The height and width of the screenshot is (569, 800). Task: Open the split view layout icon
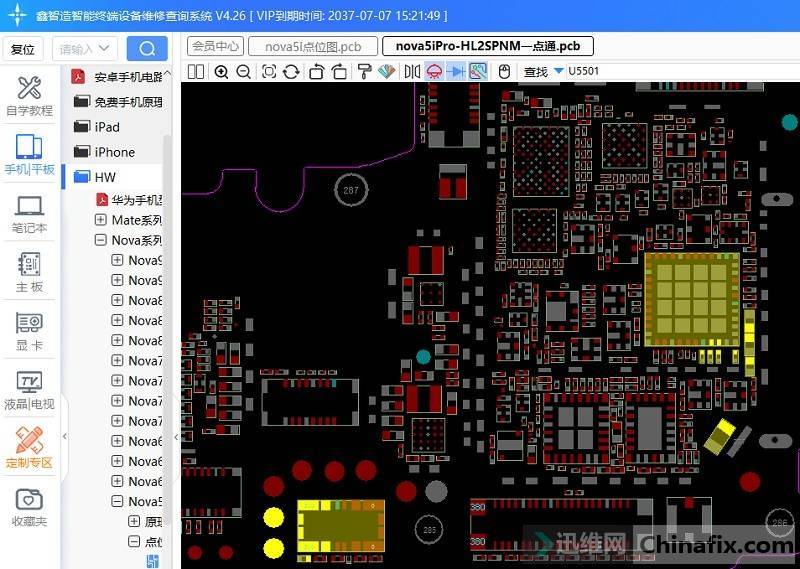196,71
